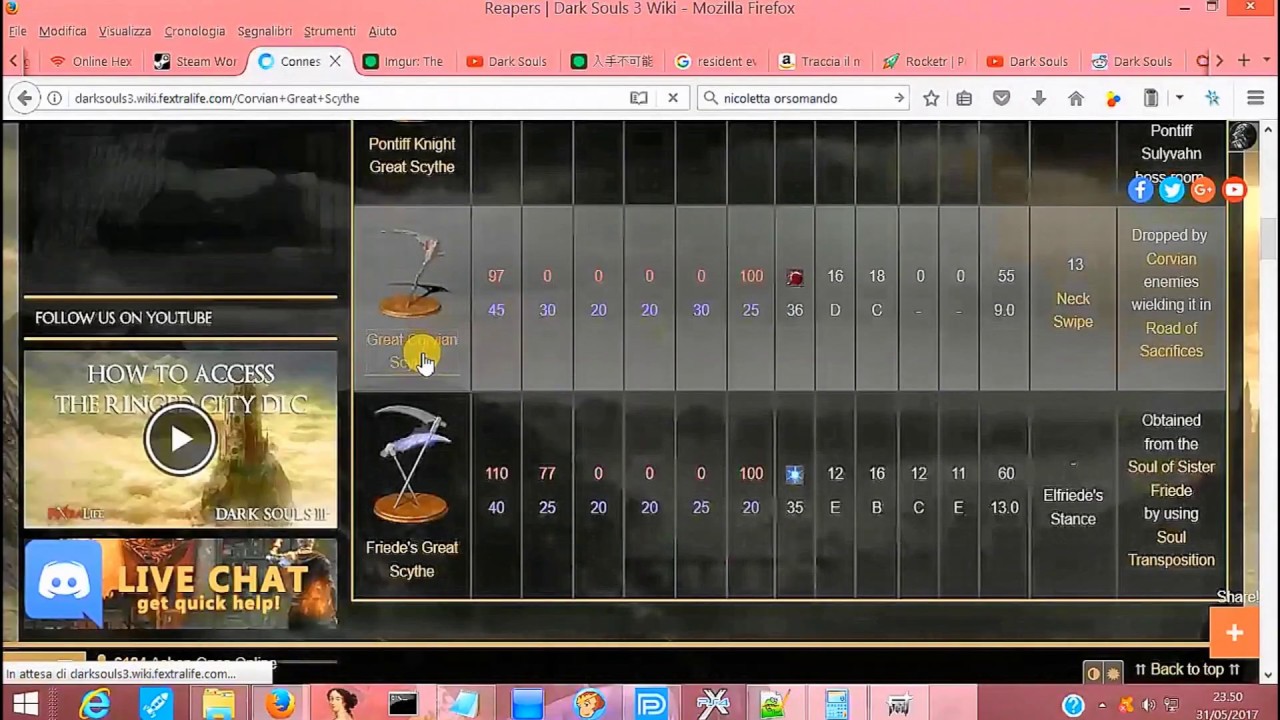Viewport: 1280px width, 720px height.
Task: Close the active Connes tab
Action: [x=335, y=61]
